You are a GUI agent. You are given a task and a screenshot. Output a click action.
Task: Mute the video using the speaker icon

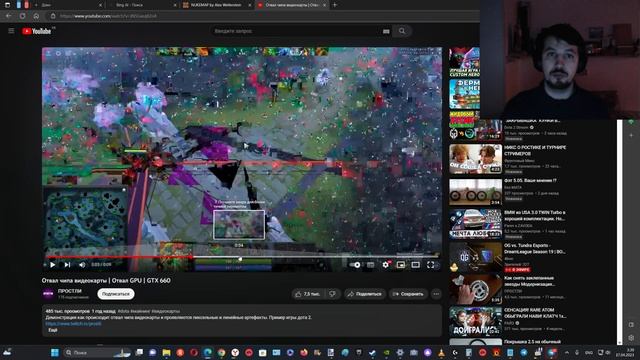[82, 265]
